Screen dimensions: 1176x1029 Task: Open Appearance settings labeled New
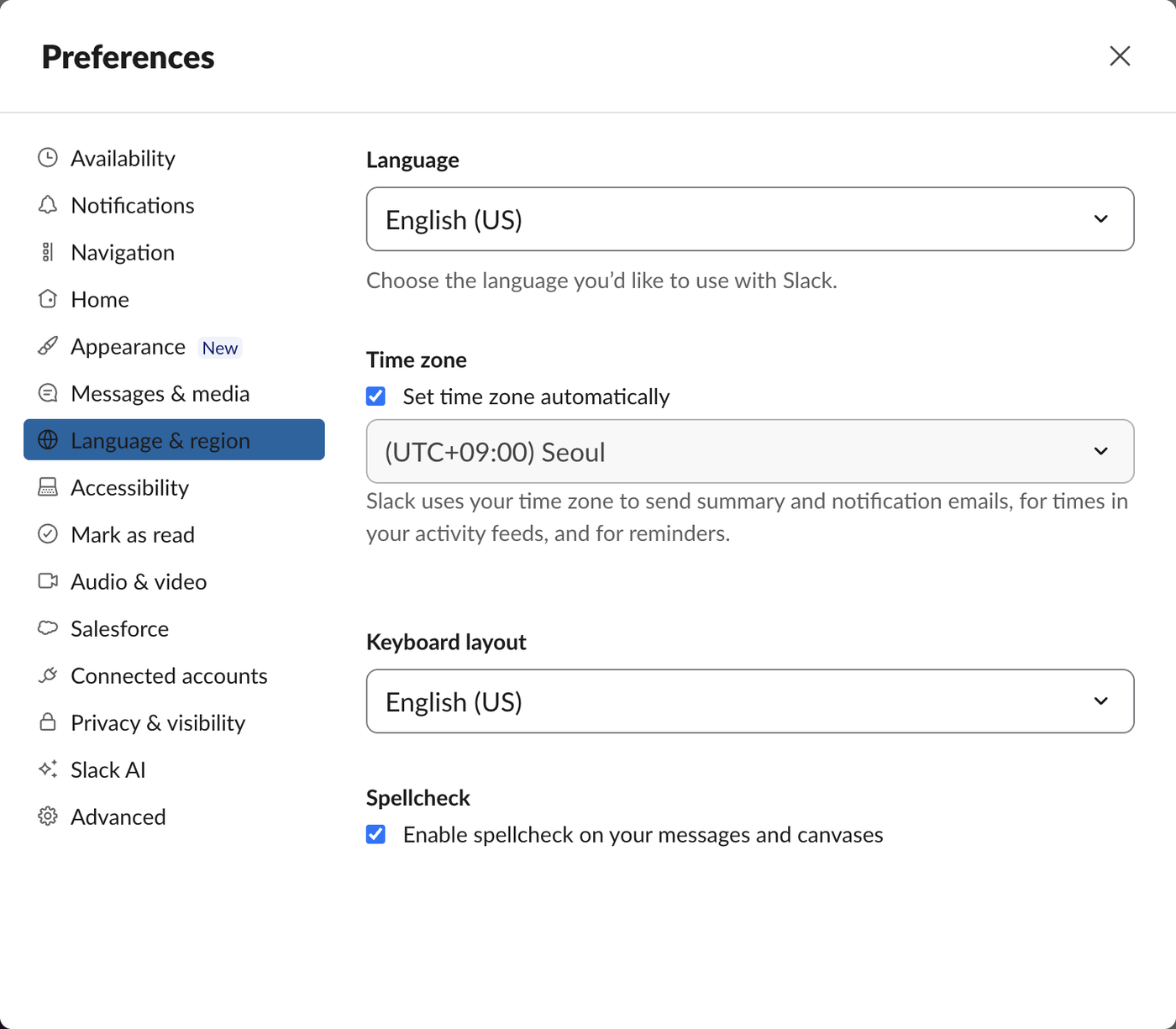[174, 346]
